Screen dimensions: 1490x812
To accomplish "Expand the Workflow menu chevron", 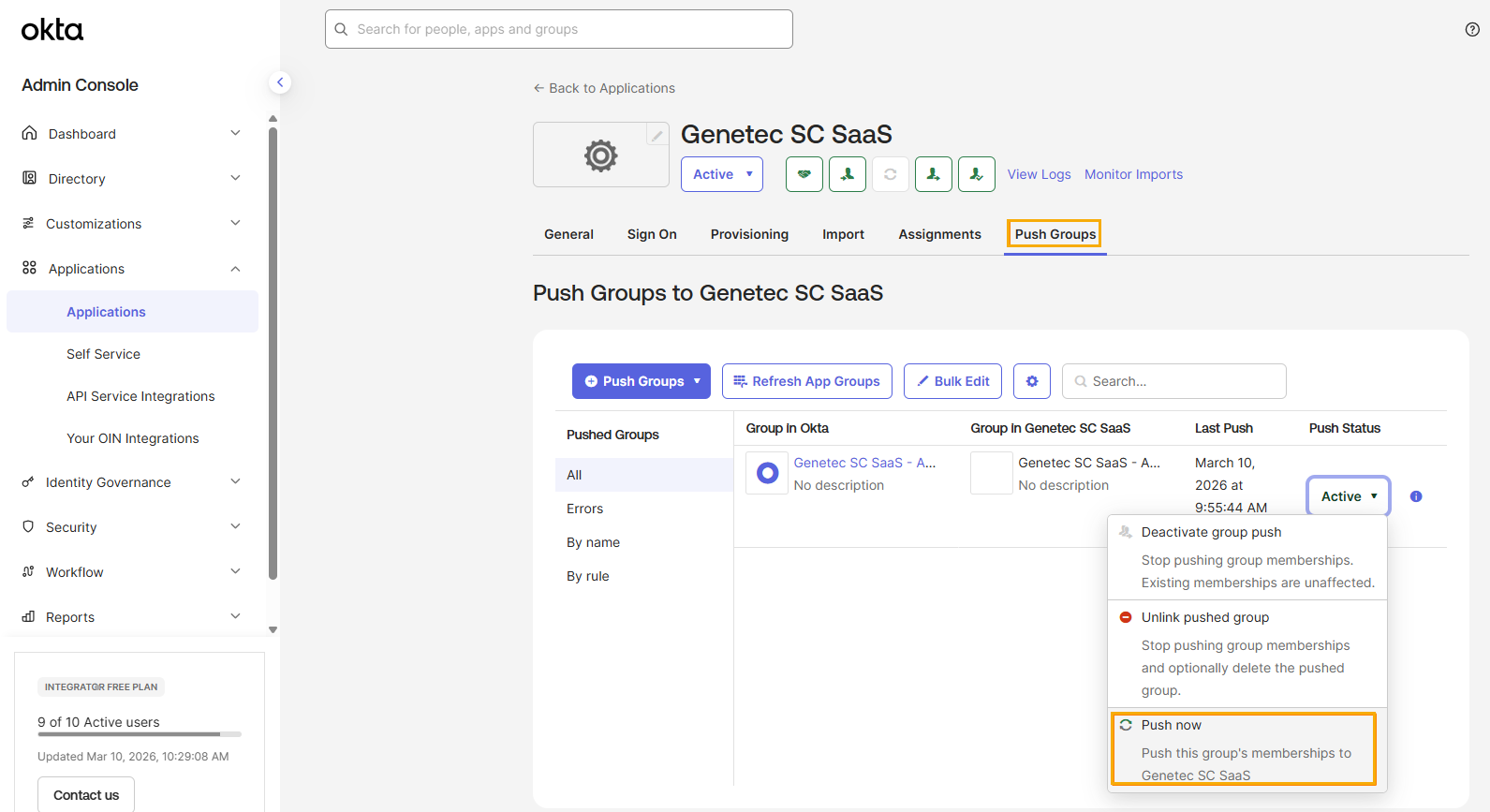I will 235,571.
